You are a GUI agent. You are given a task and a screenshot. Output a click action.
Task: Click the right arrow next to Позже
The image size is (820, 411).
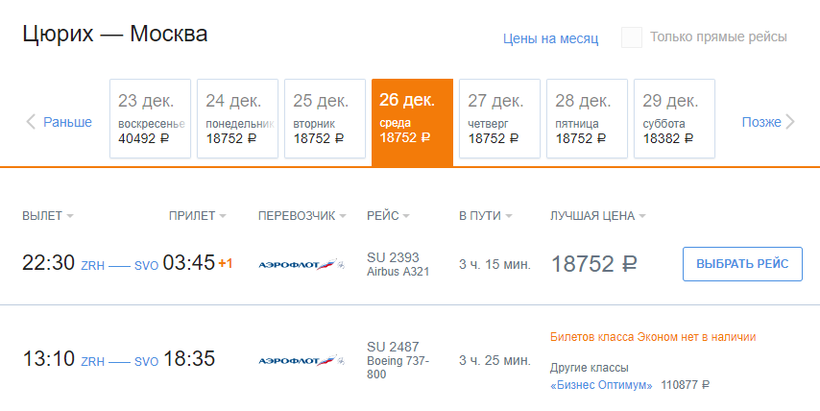point(791,122)
